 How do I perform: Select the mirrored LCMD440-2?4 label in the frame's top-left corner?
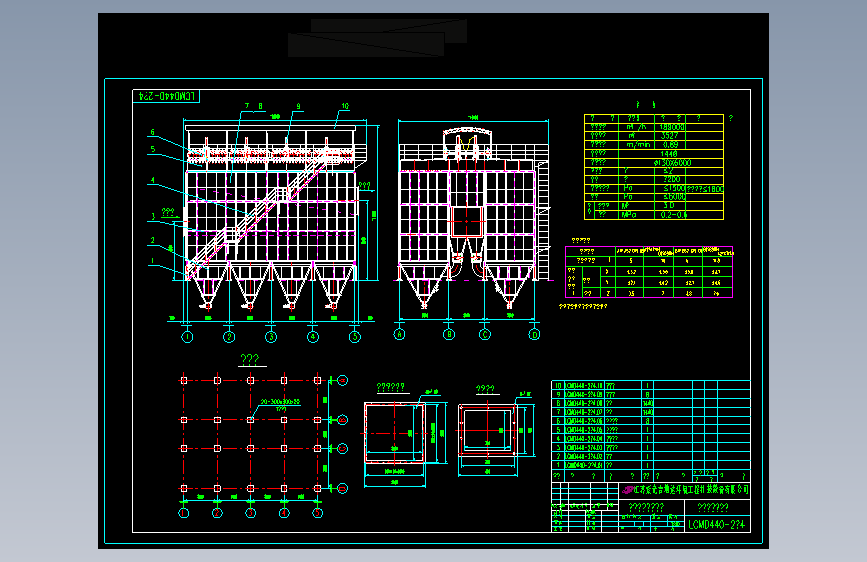point(167,96)
